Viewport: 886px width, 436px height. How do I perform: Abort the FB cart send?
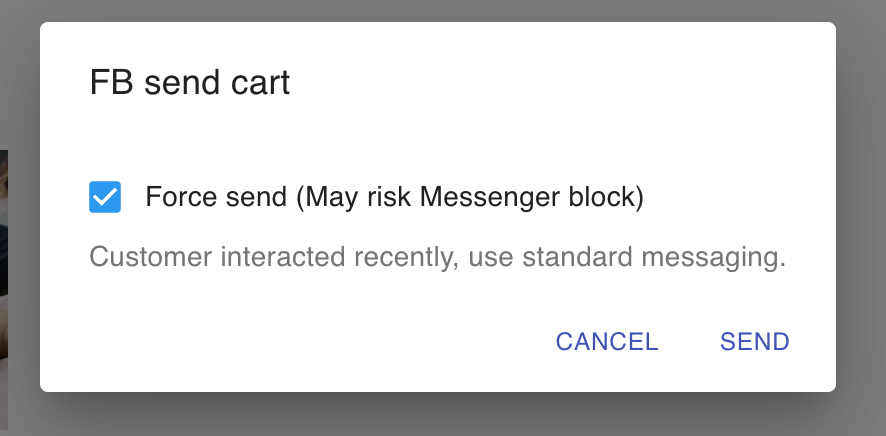[607, 342]
